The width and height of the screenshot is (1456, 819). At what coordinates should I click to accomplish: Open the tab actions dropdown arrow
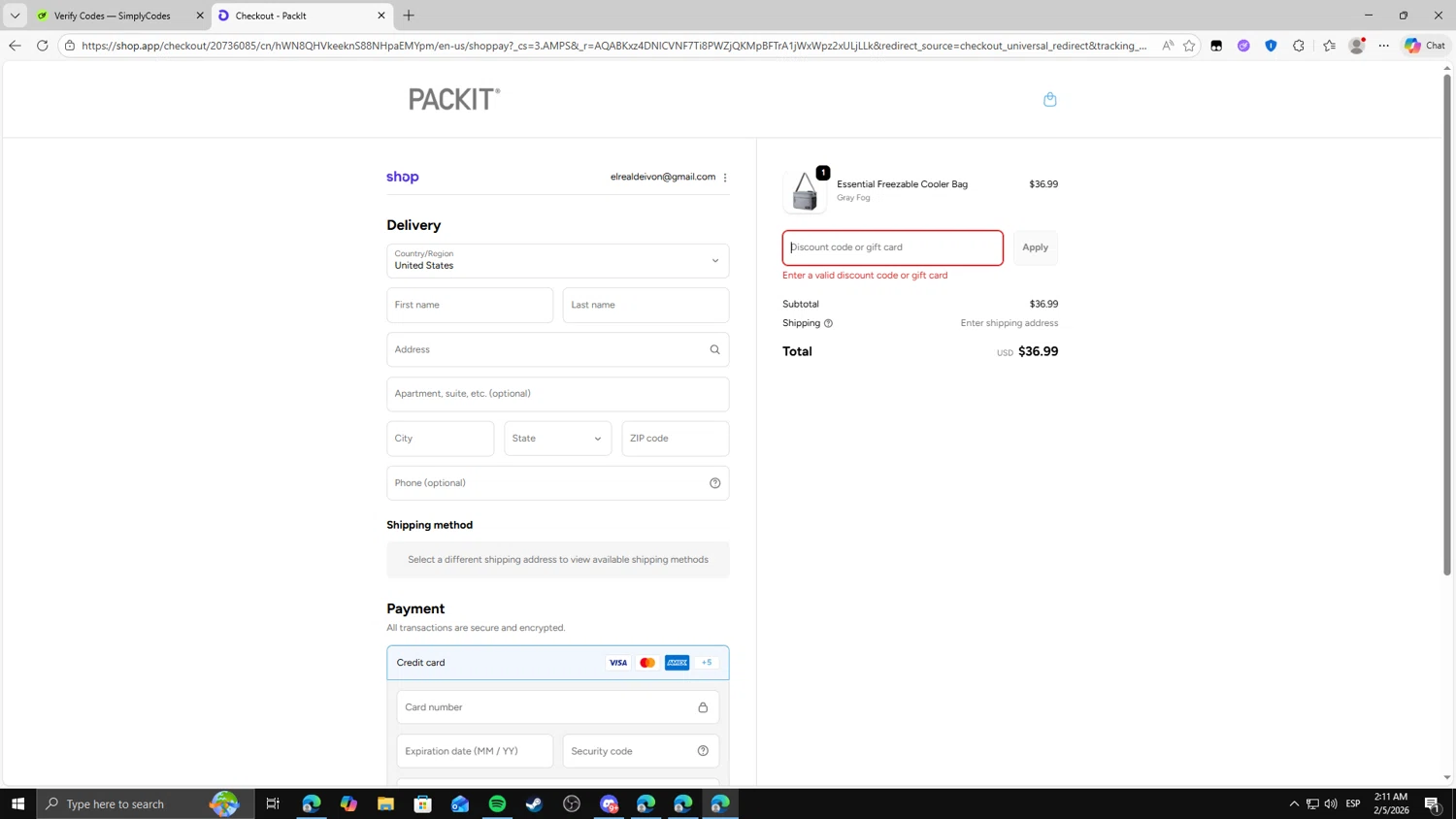tap(15, 16)
